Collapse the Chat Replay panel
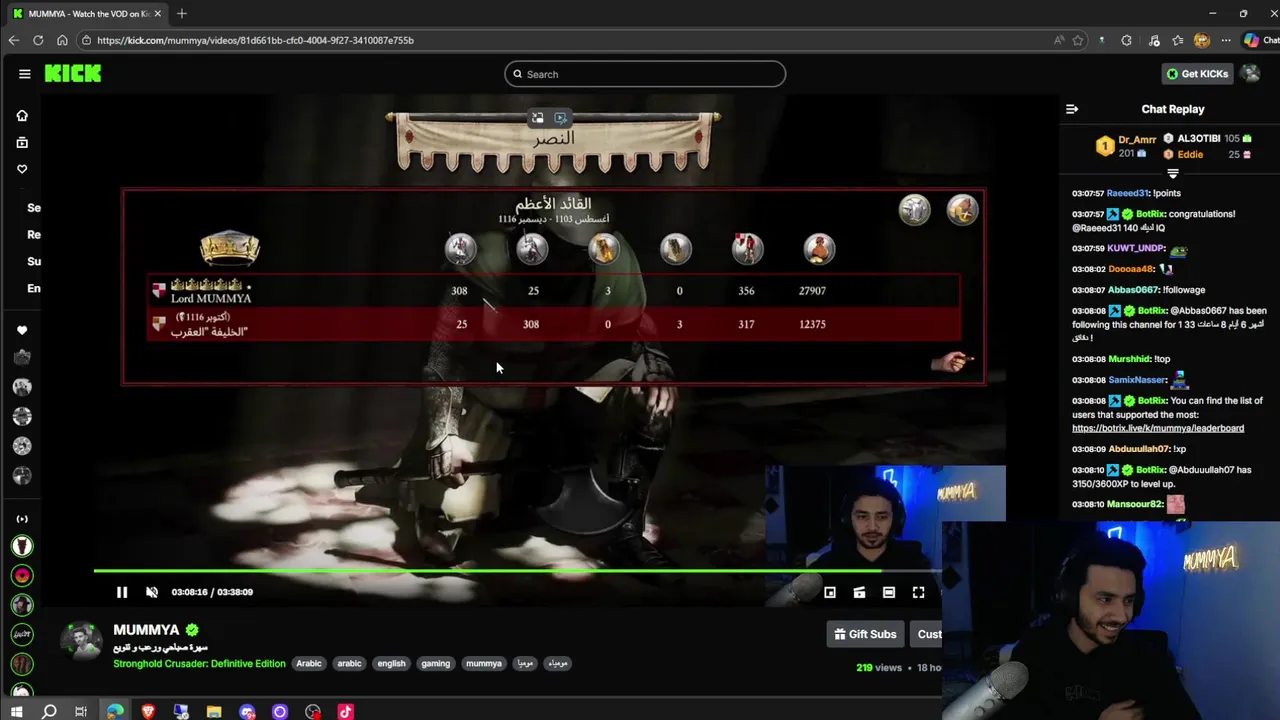This screenshot has width=1280, height=720. (x=1072, y=109)
